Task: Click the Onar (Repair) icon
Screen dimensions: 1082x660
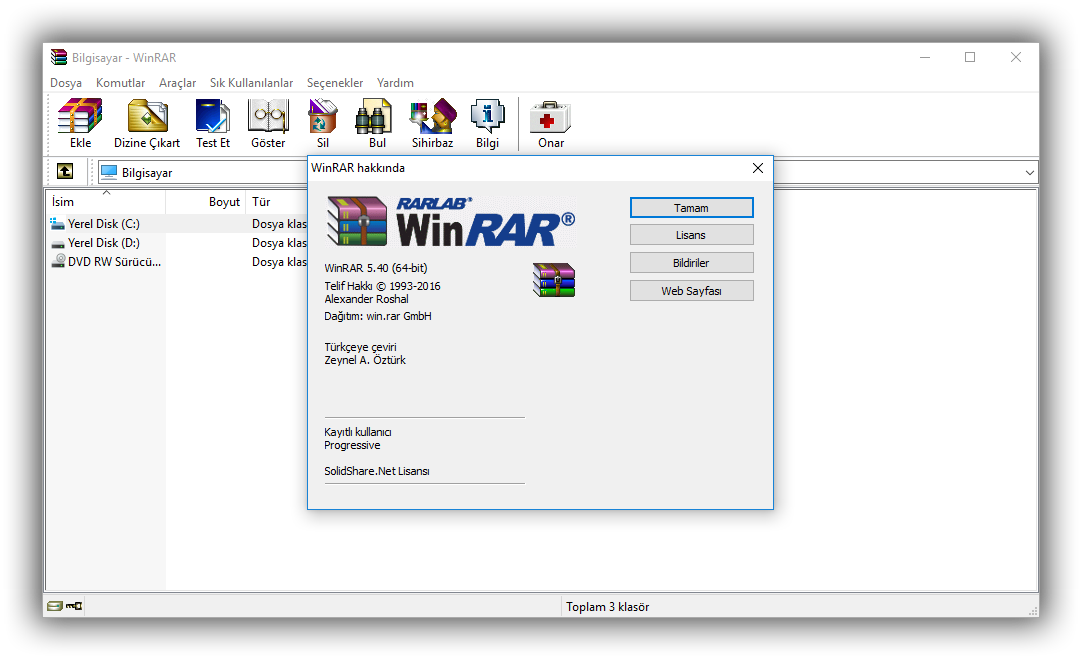Action: (551, 124)
